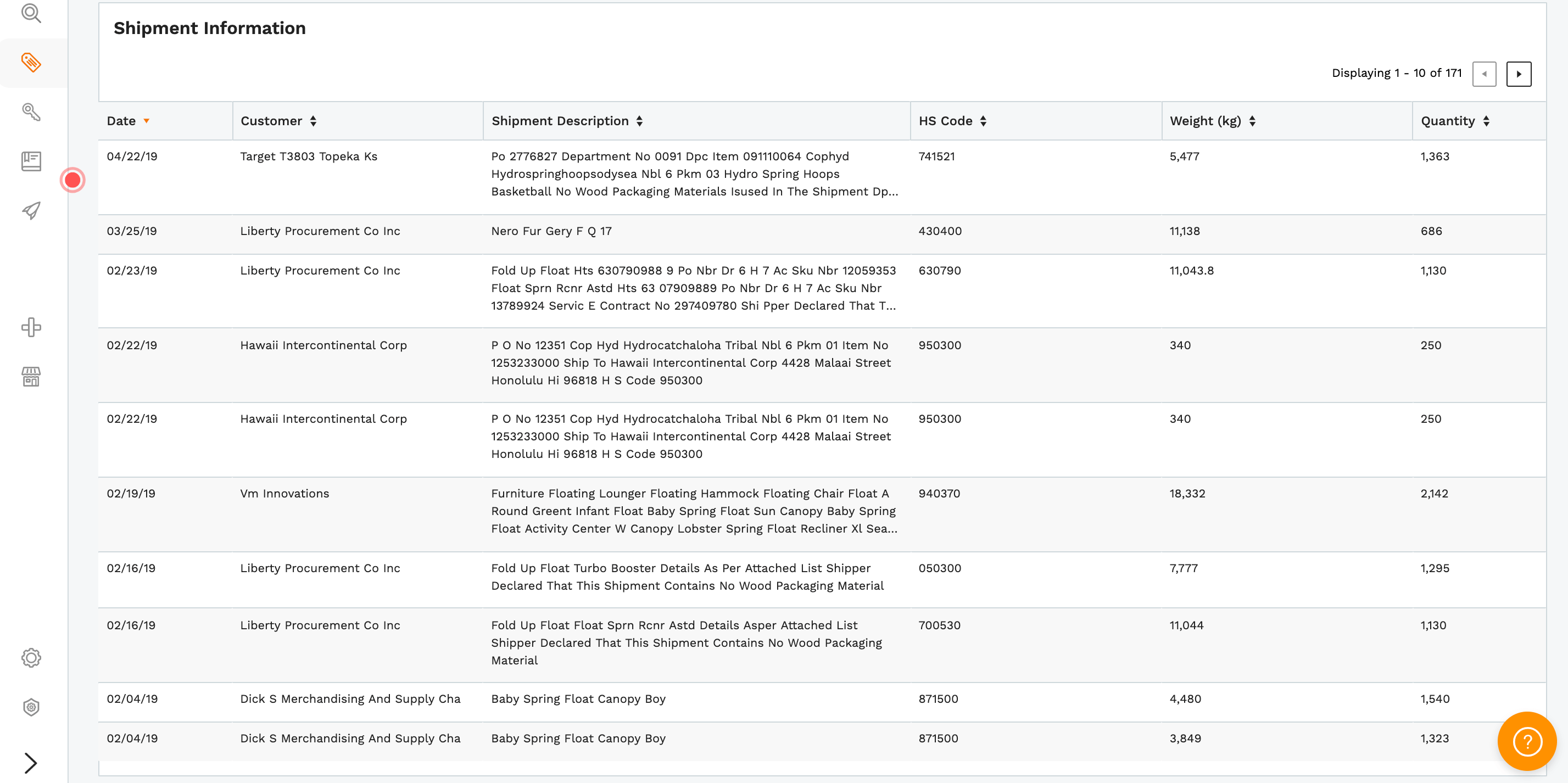Click the Fold Up Float Float Sprn Rcnr description

tap(687, 643)
